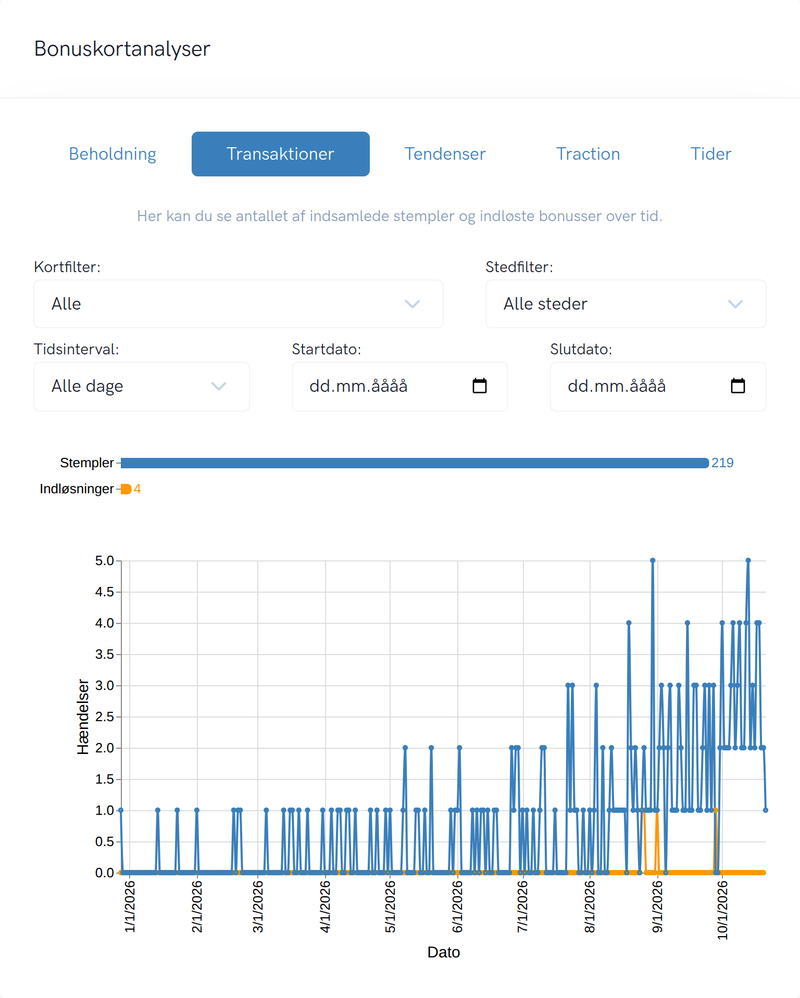Open the Startdato calendar picker icon
The image size is (800, 998).
pos(480,386)
